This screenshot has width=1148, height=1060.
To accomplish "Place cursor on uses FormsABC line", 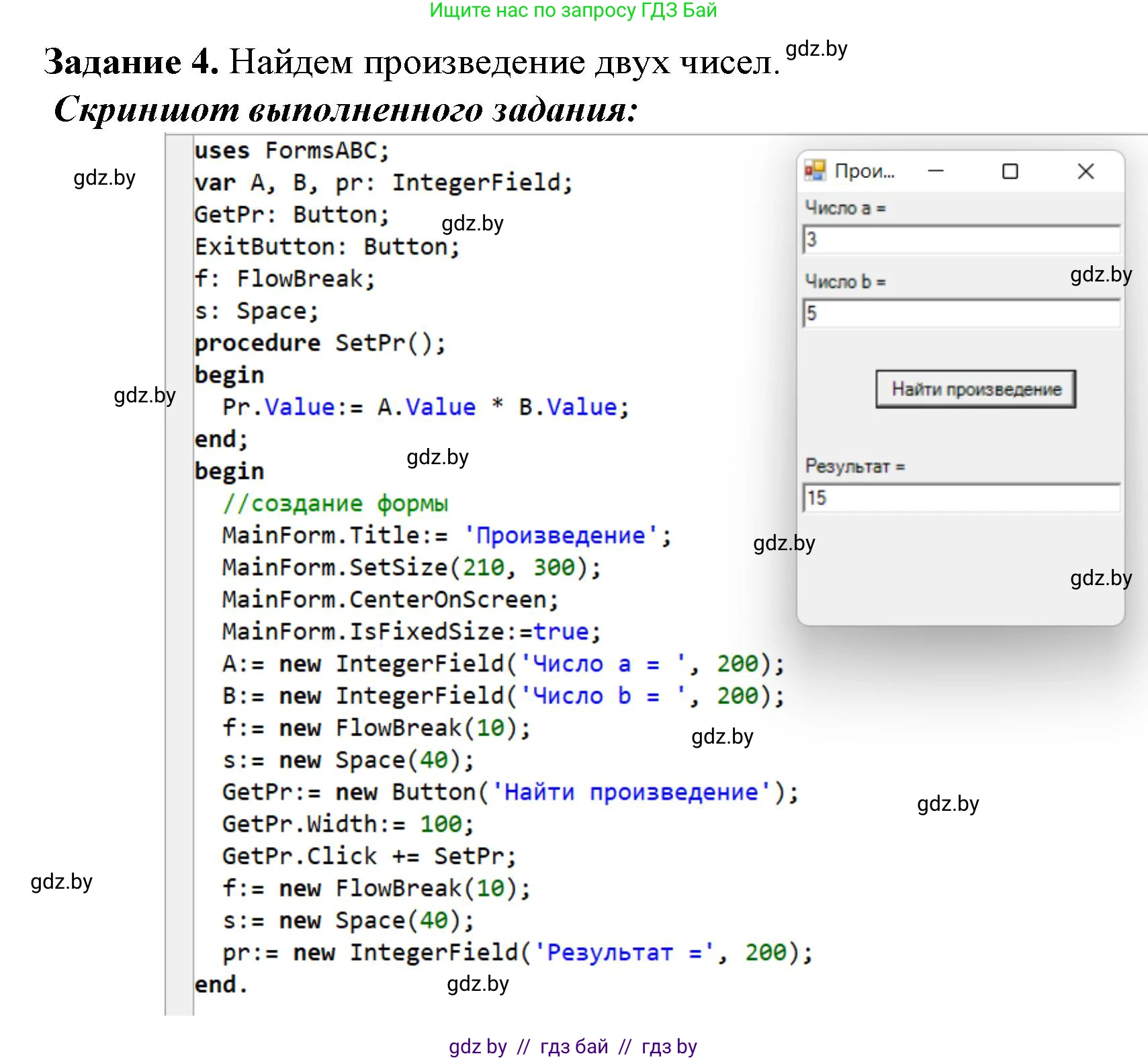I will click(292, 150).
